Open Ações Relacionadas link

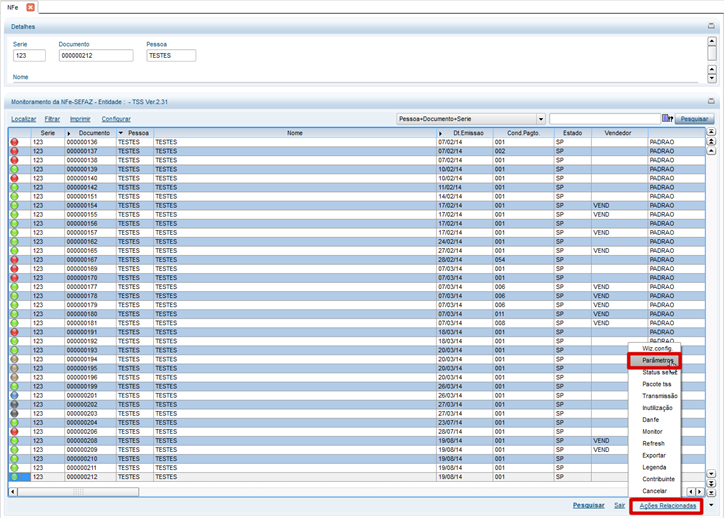pyautogui.click(x=668, y=506)
